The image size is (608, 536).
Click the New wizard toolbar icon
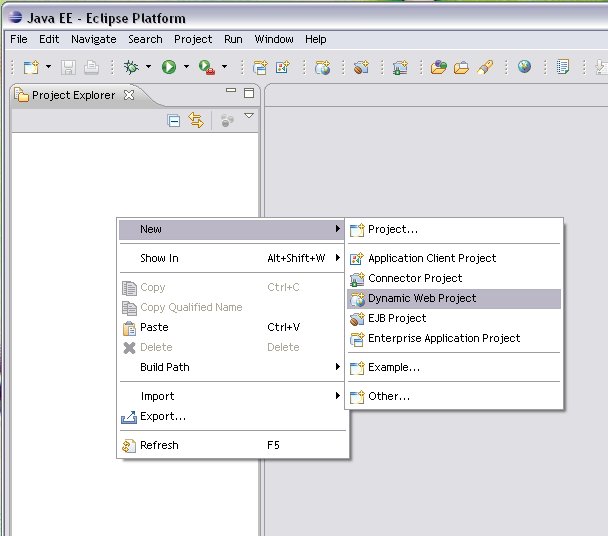point(31,67)
